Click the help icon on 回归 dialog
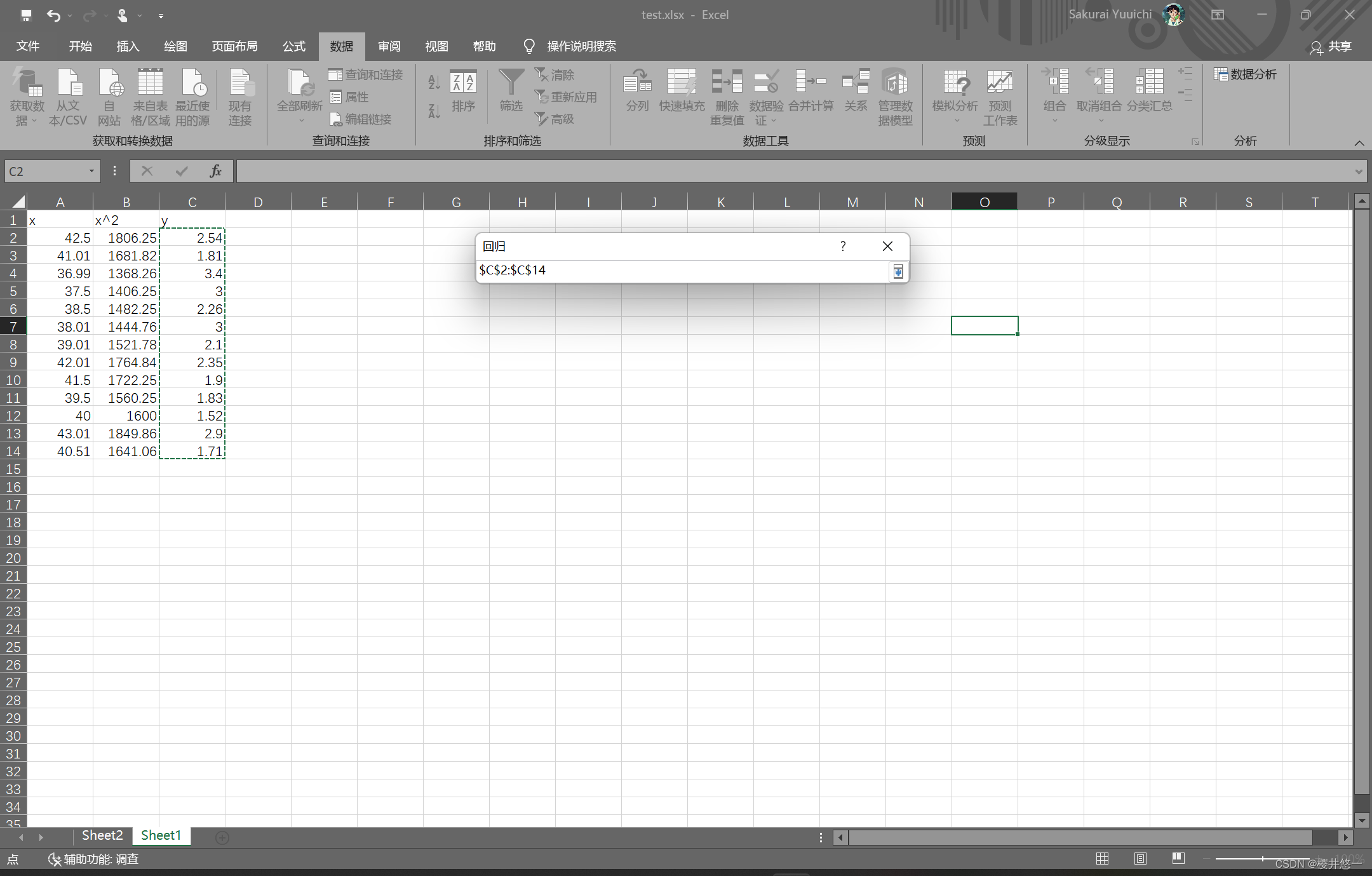 point(843,246)
